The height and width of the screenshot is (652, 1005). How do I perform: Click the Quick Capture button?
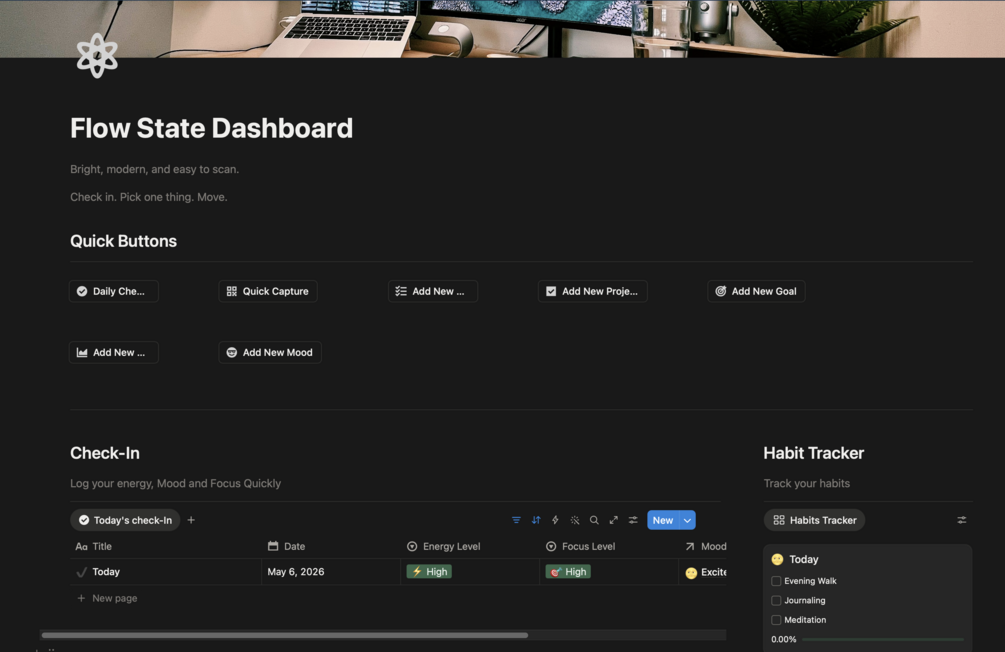268,291
